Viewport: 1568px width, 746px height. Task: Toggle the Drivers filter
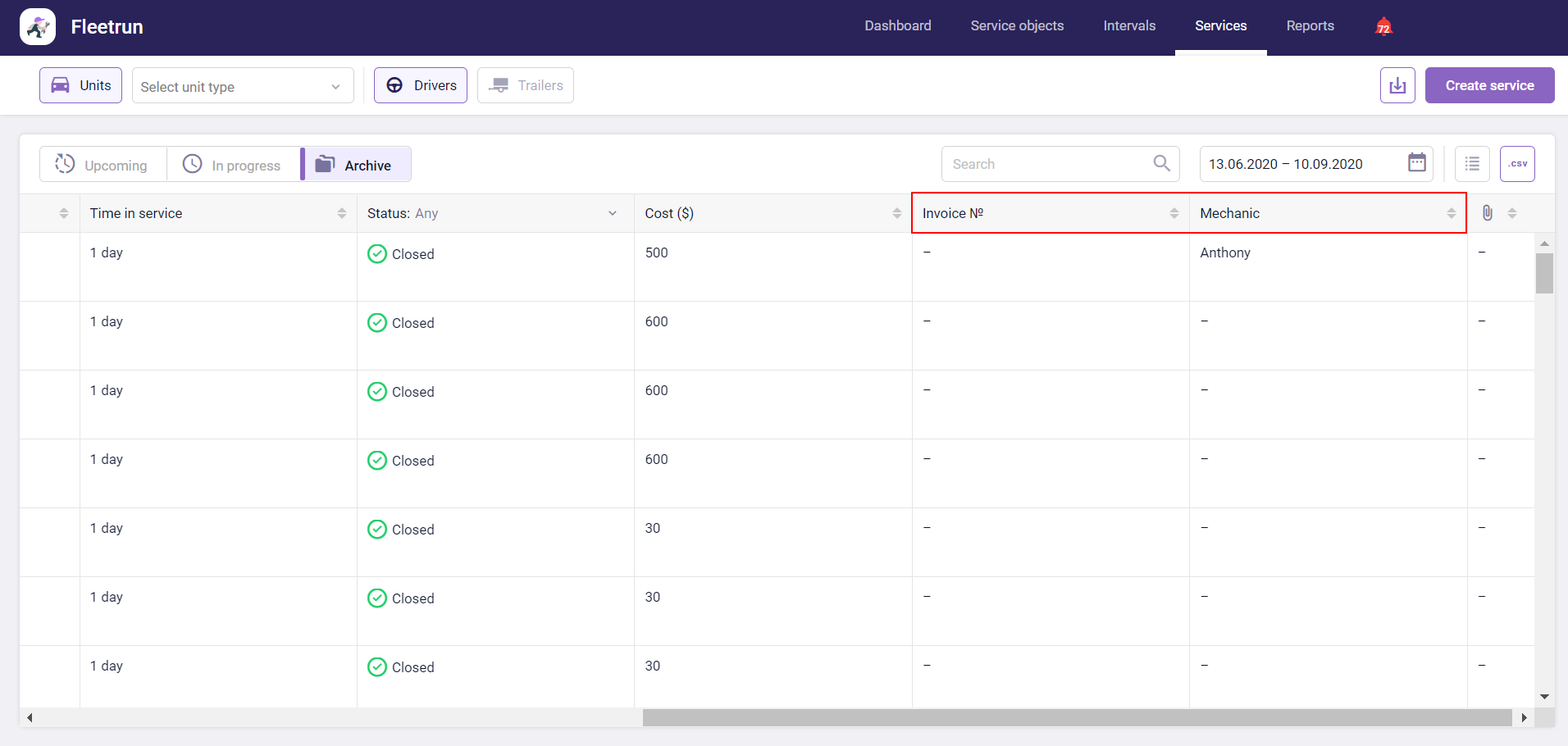[x=421, y=85]
